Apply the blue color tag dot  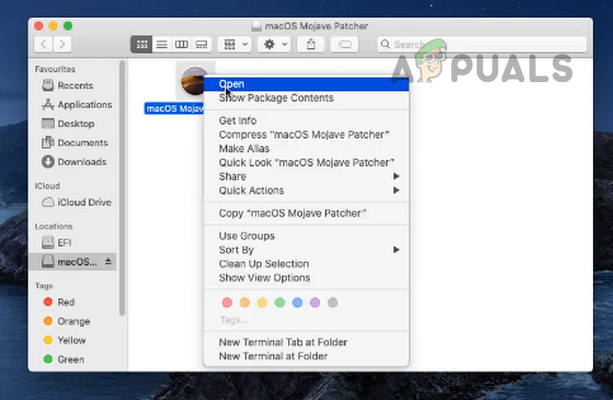click(298, 302)
